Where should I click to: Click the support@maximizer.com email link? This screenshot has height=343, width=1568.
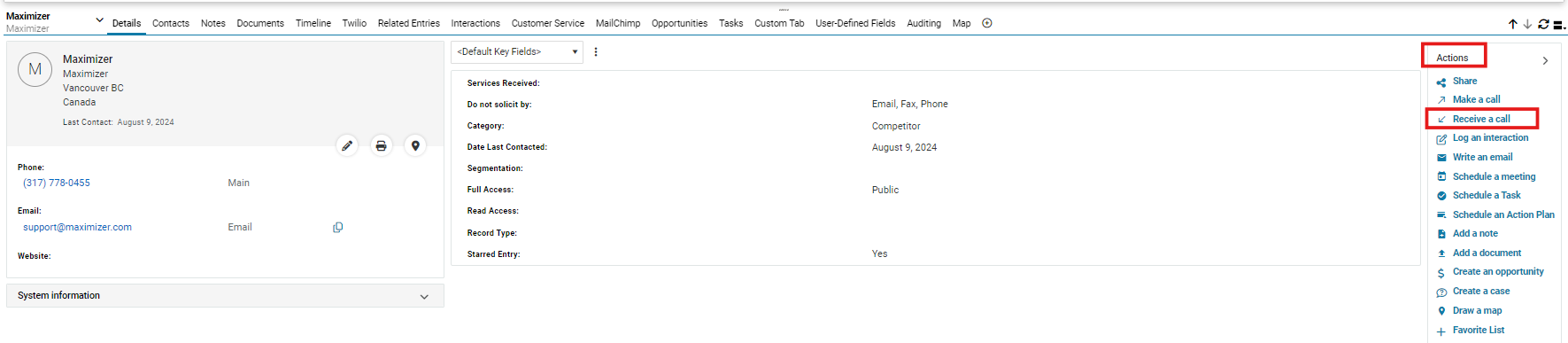click(78, 227)
